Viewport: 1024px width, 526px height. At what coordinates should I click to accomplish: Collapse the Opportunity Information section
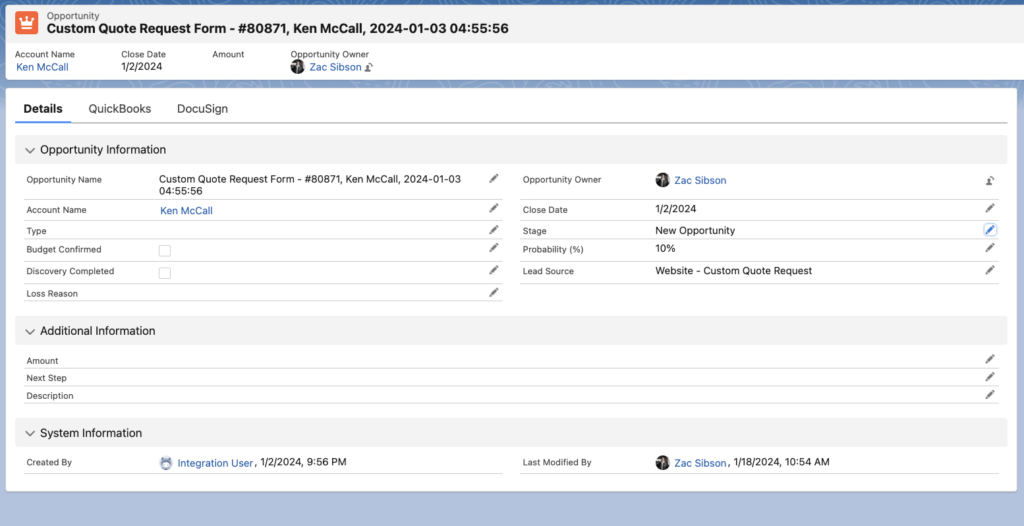click(29, 150)
